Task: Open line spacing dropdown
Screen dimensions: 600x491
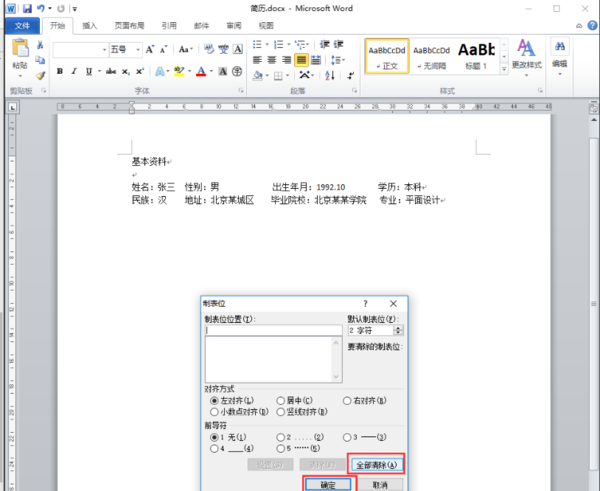Action: point(338,60)
